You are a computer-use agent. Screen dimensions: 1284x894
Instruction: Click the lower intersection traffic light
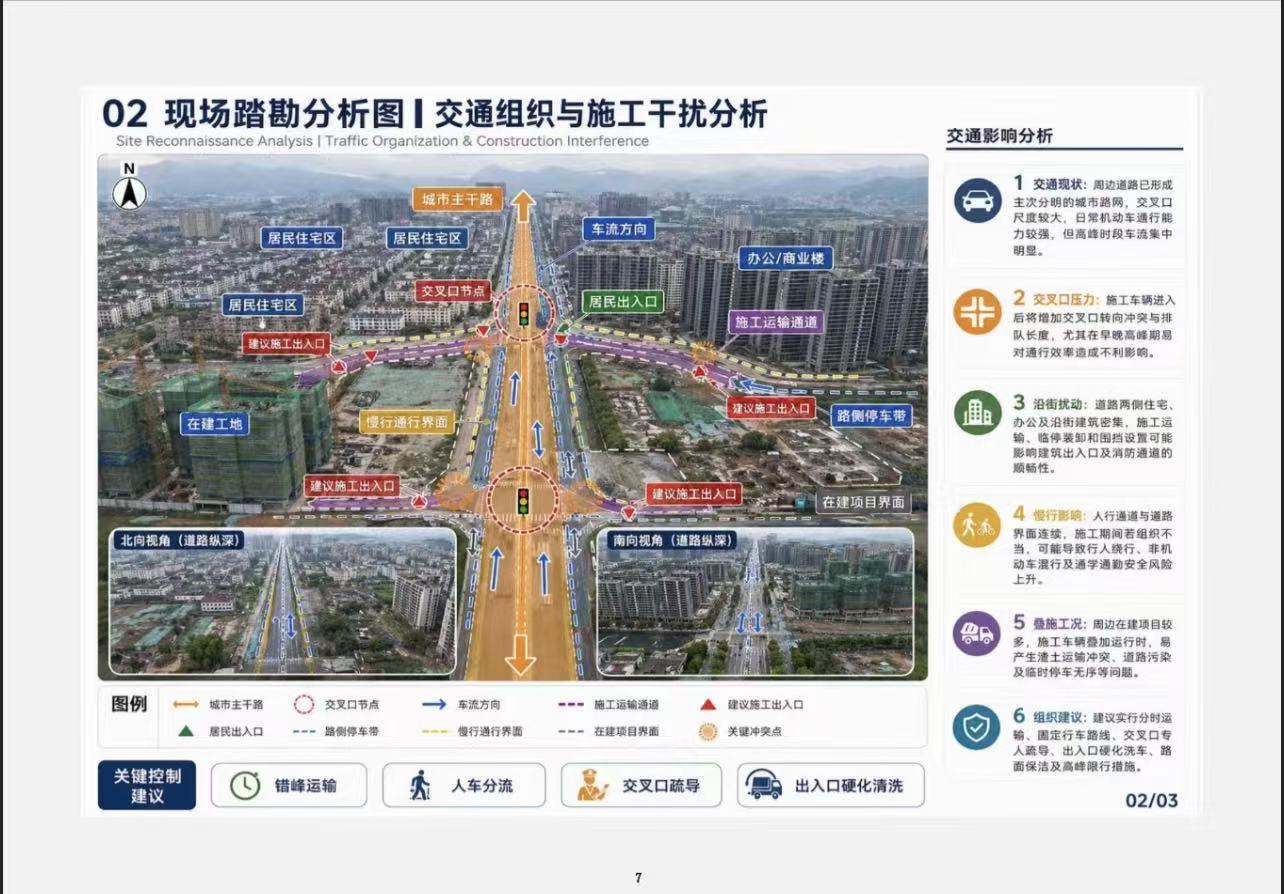point(522,499)
